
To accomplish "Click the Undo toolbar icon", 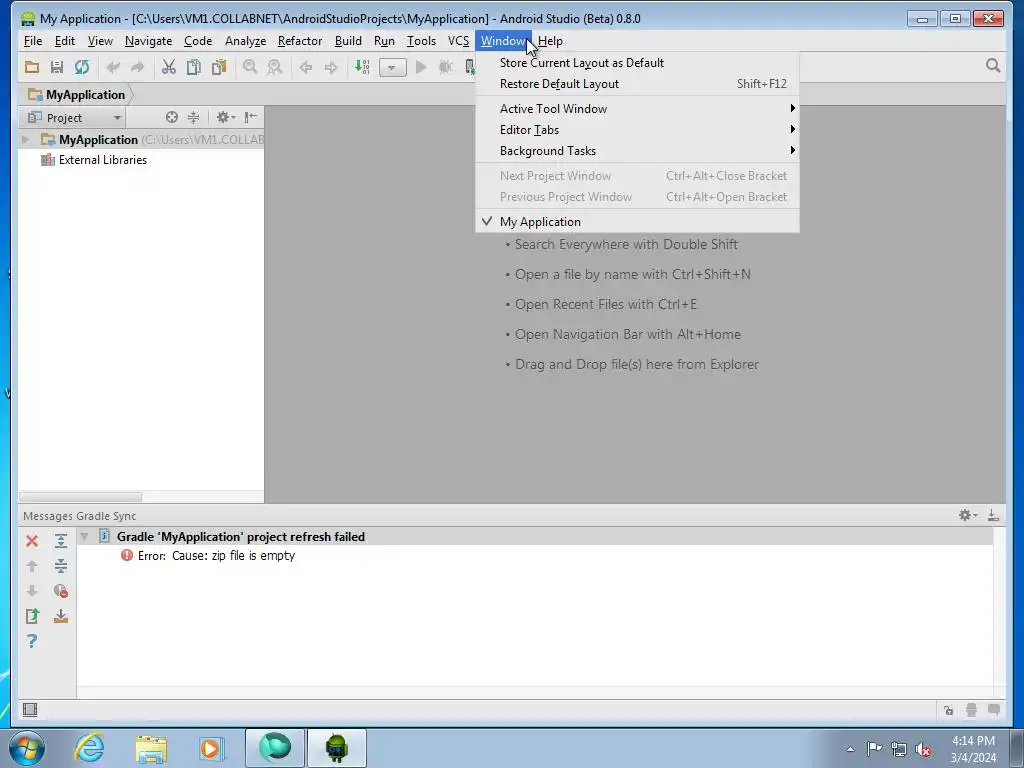I will click(113, 67).
